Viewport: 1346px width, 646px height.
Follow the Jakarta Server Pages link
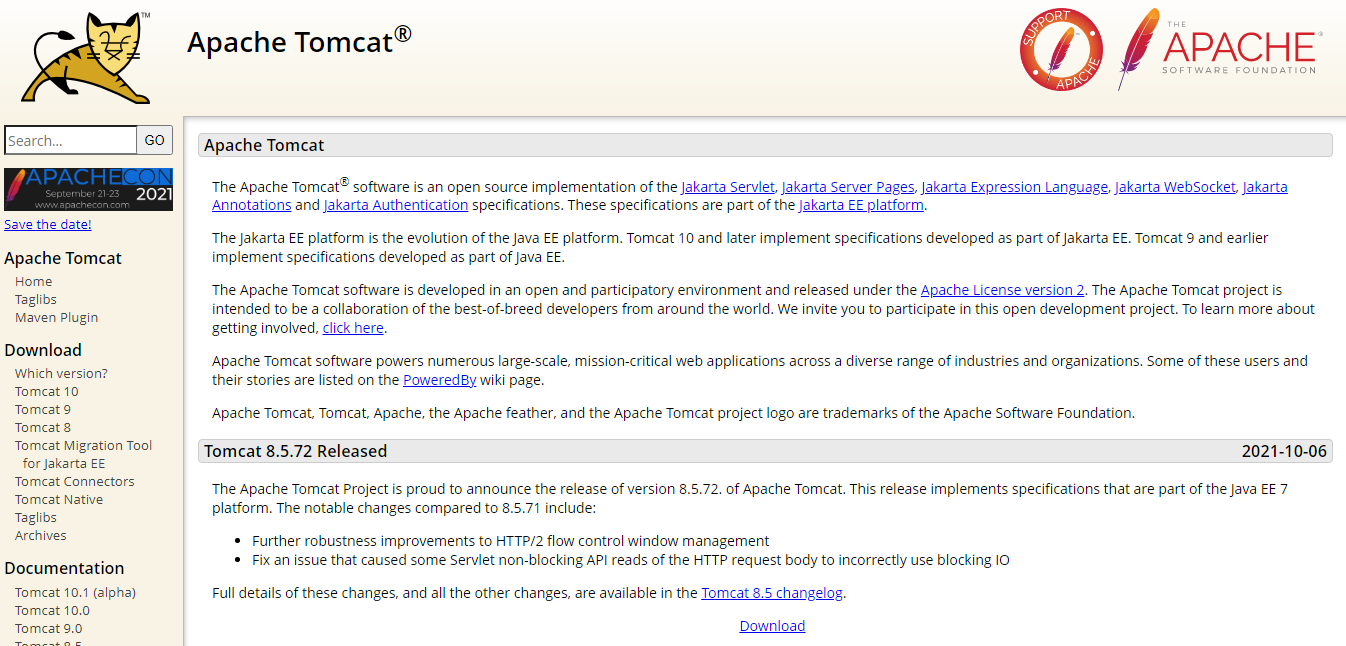[x=848, y=187]
